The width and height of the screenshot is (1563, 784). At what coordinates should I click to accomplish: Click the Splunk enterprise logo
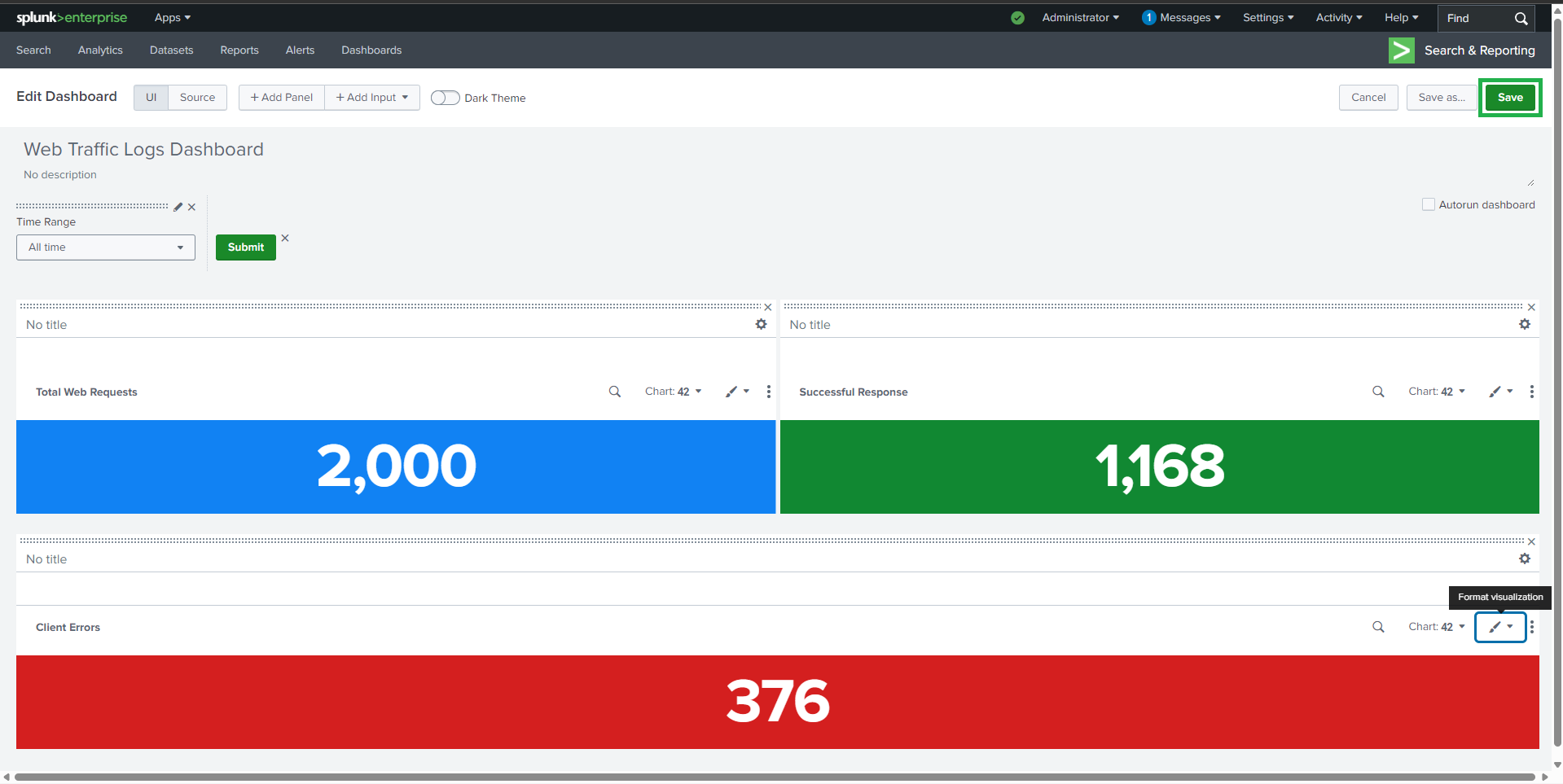(72, 17)
